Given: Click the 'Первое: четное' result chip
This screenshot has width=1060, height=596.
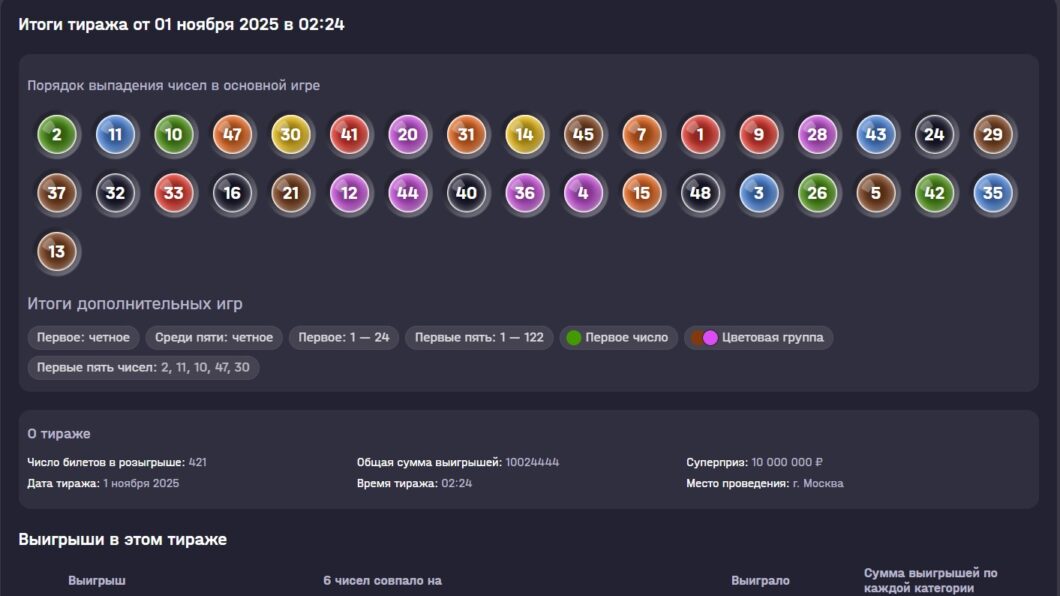Looking at the screenshot, I should coord(83,338).
